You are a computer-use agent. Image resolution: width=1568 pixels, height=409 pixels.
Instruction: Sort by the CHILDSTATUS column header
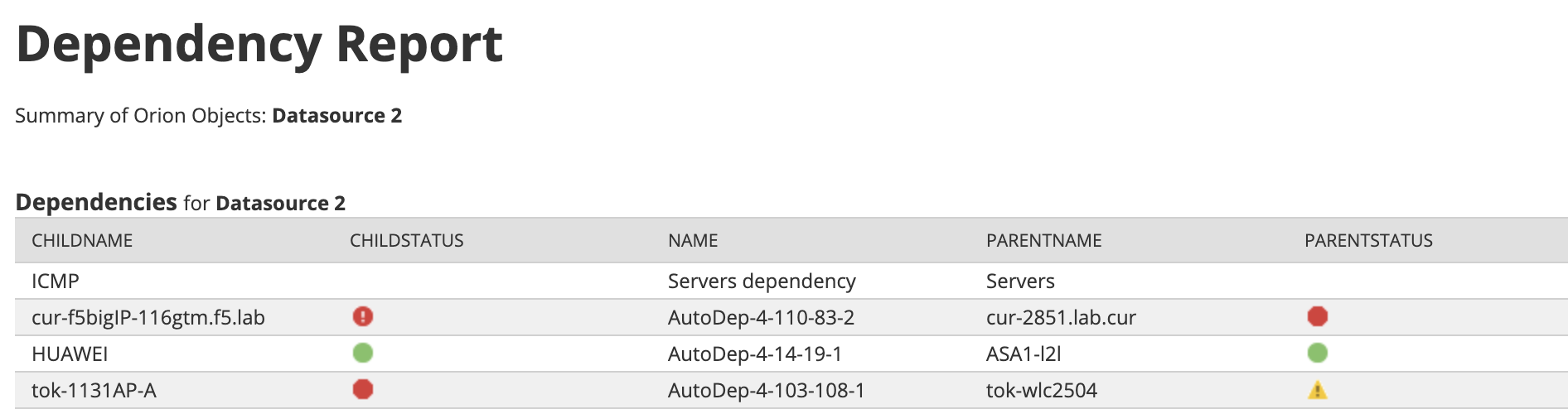point(407,241)
